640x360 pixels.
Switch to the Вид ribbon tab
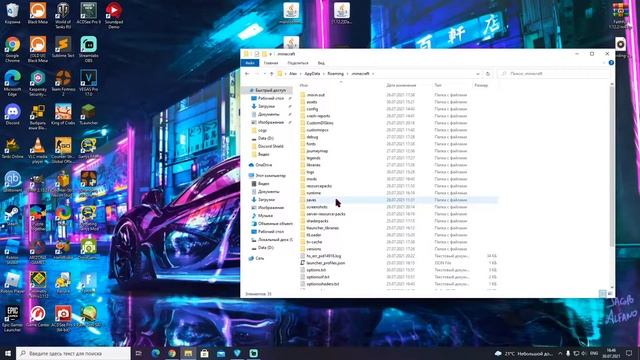tap(321, 63)
